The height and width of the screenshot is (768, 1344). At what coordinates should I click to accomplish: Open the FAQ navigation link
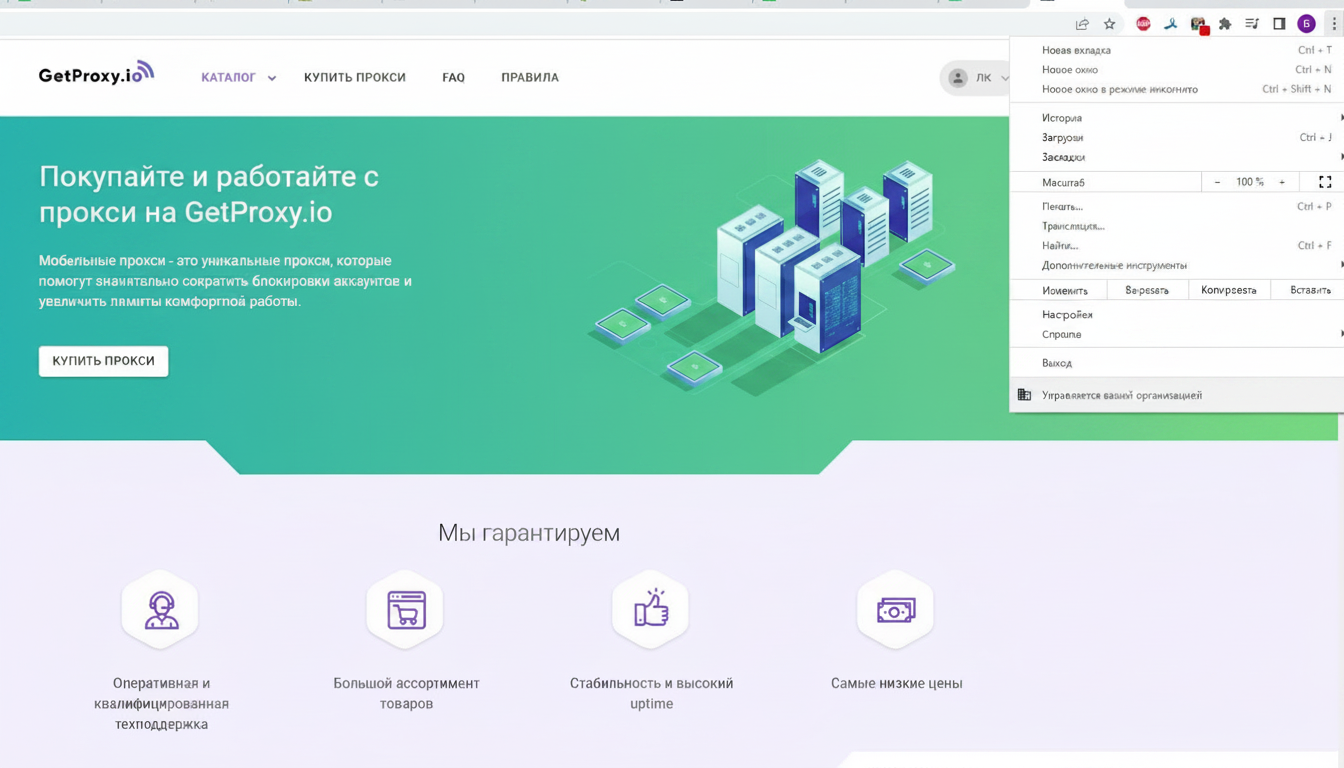click(x=453, y=77)
